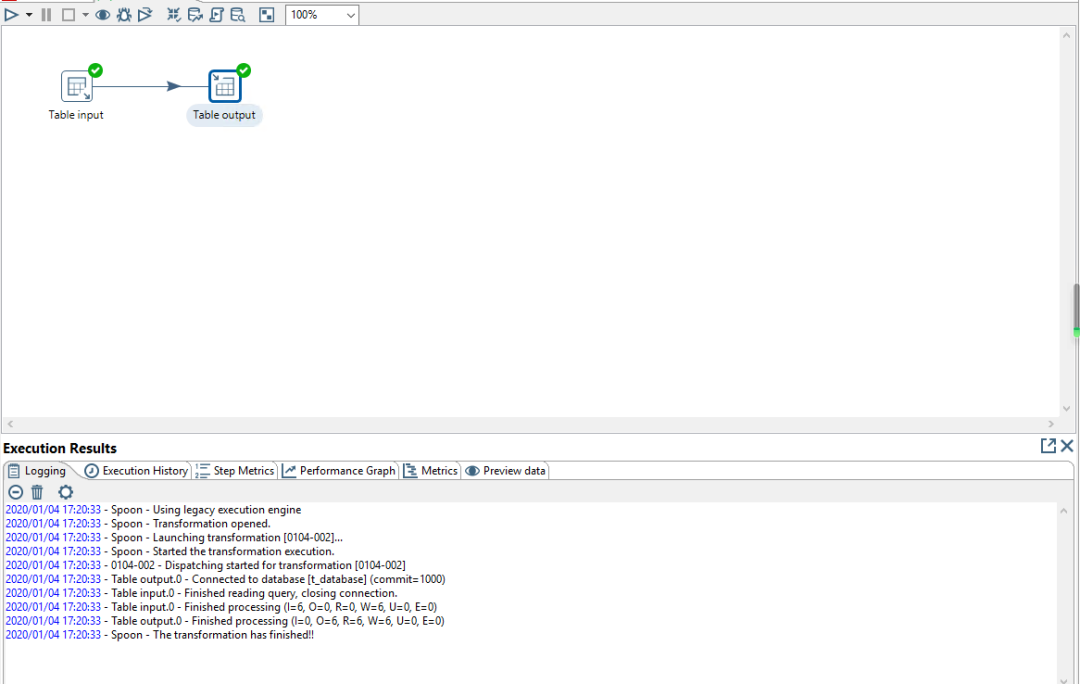
Task: Verify the transformation icon
Action: [x=174, y=14]
